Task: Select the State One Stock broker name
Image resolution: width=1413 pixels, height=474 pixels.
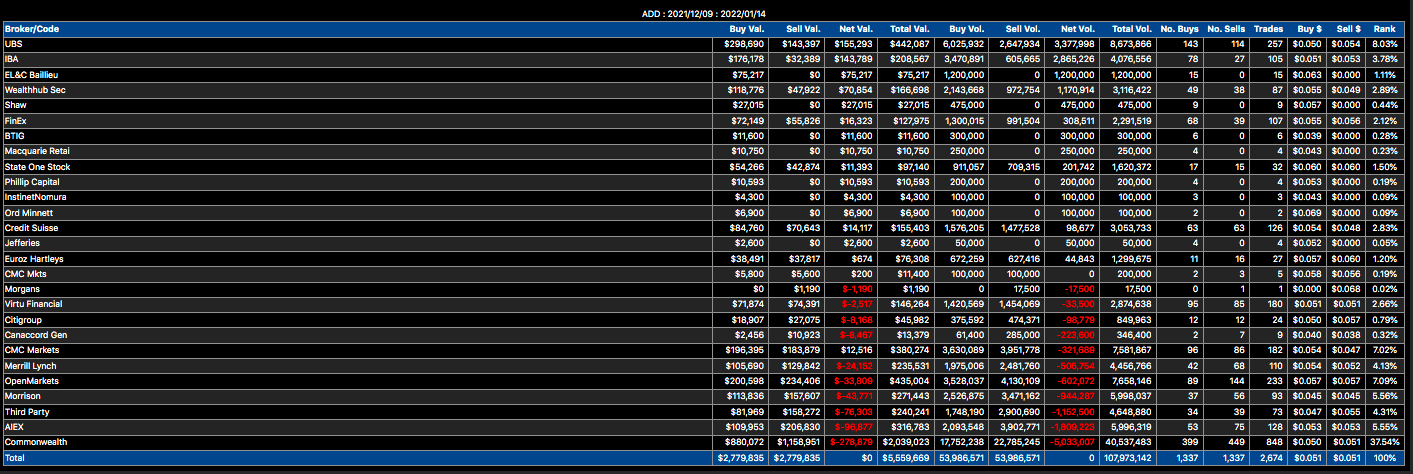Action: pyautogui.click(x=37, y=166)
